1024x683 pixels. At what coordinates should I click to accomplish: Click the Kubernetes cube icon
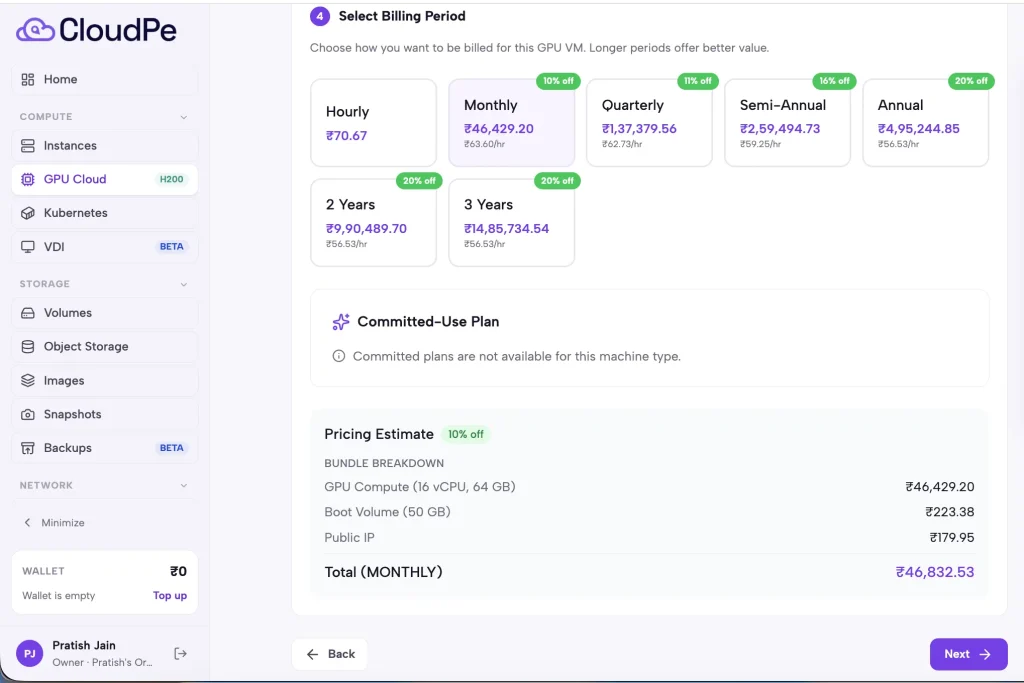point(27,214)
